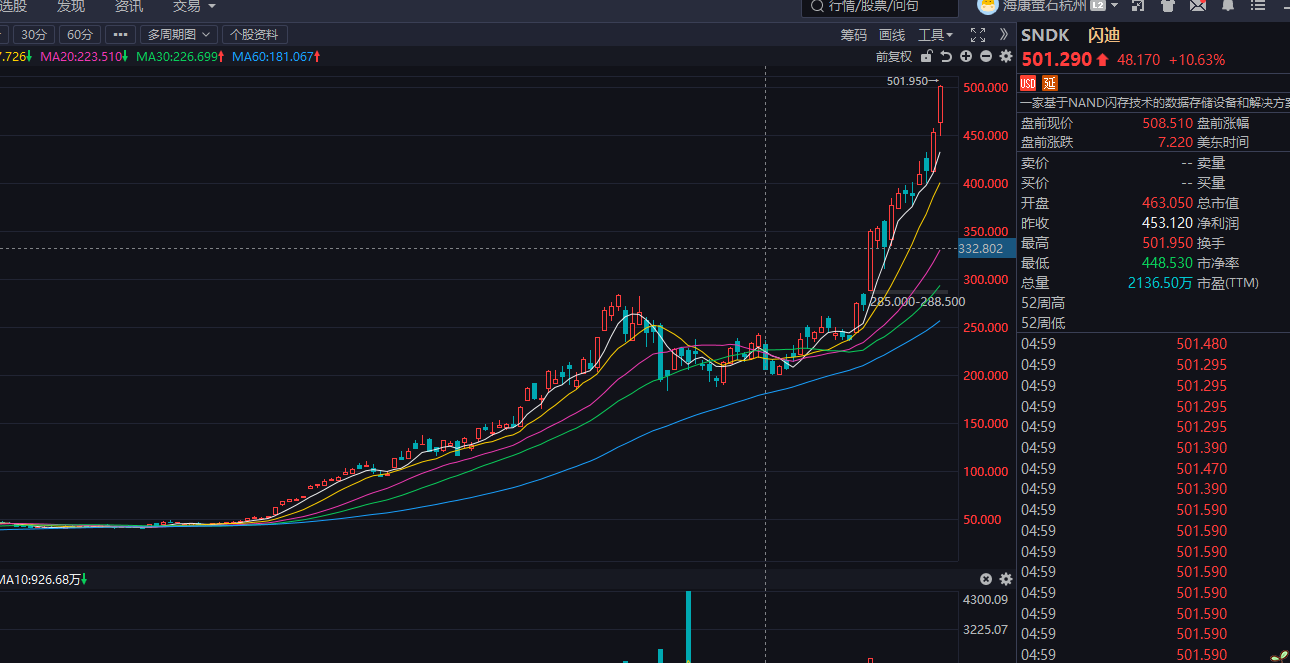Click the 闪迪 stock name

coord(1104,35)
